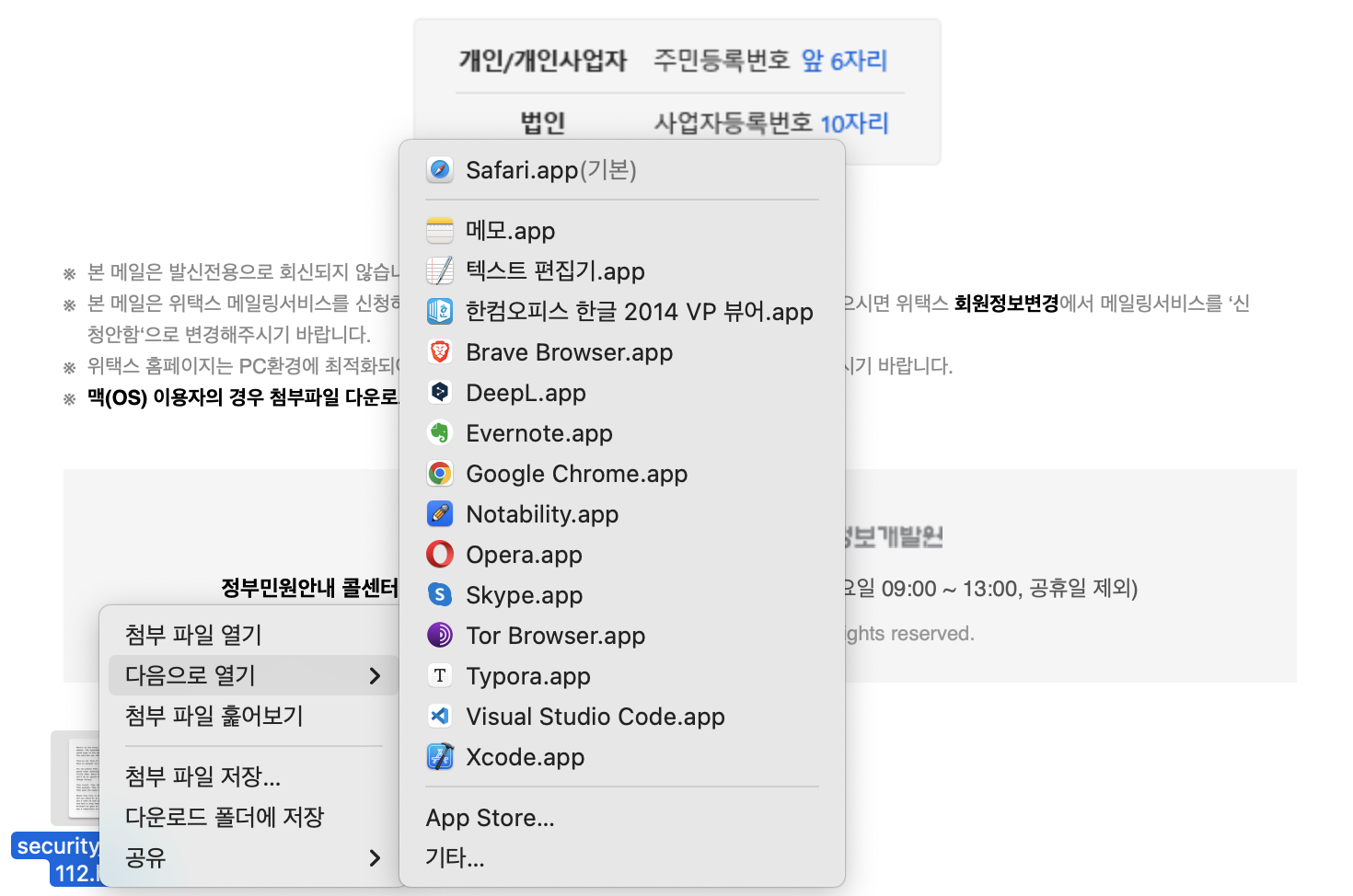The width and height of the screenshot is (1353, 896).
Task: Click the 한컴오피스 한글 viewer icon
Action: point(440,311)
